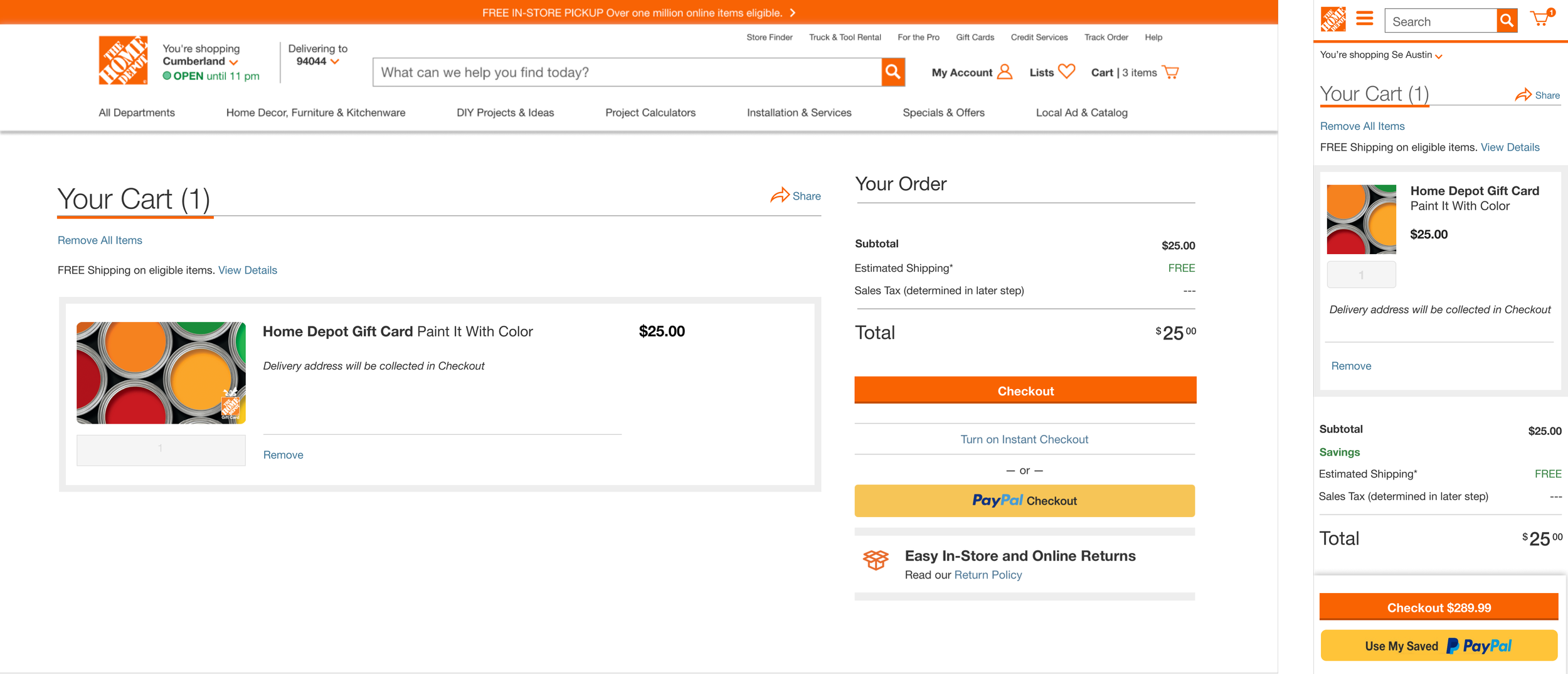Image resolution: width=1568 pixels, height=674 pixels.
Task: Click the Store Finder link
Action: pyautogui.click(x=769, y=37)
